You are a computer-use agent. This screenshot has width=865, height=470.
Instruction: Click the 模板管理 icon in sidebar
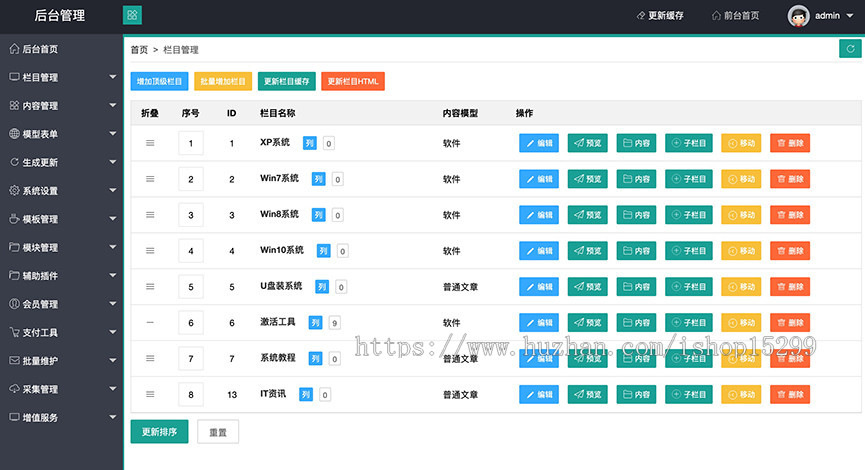(14, 219)
